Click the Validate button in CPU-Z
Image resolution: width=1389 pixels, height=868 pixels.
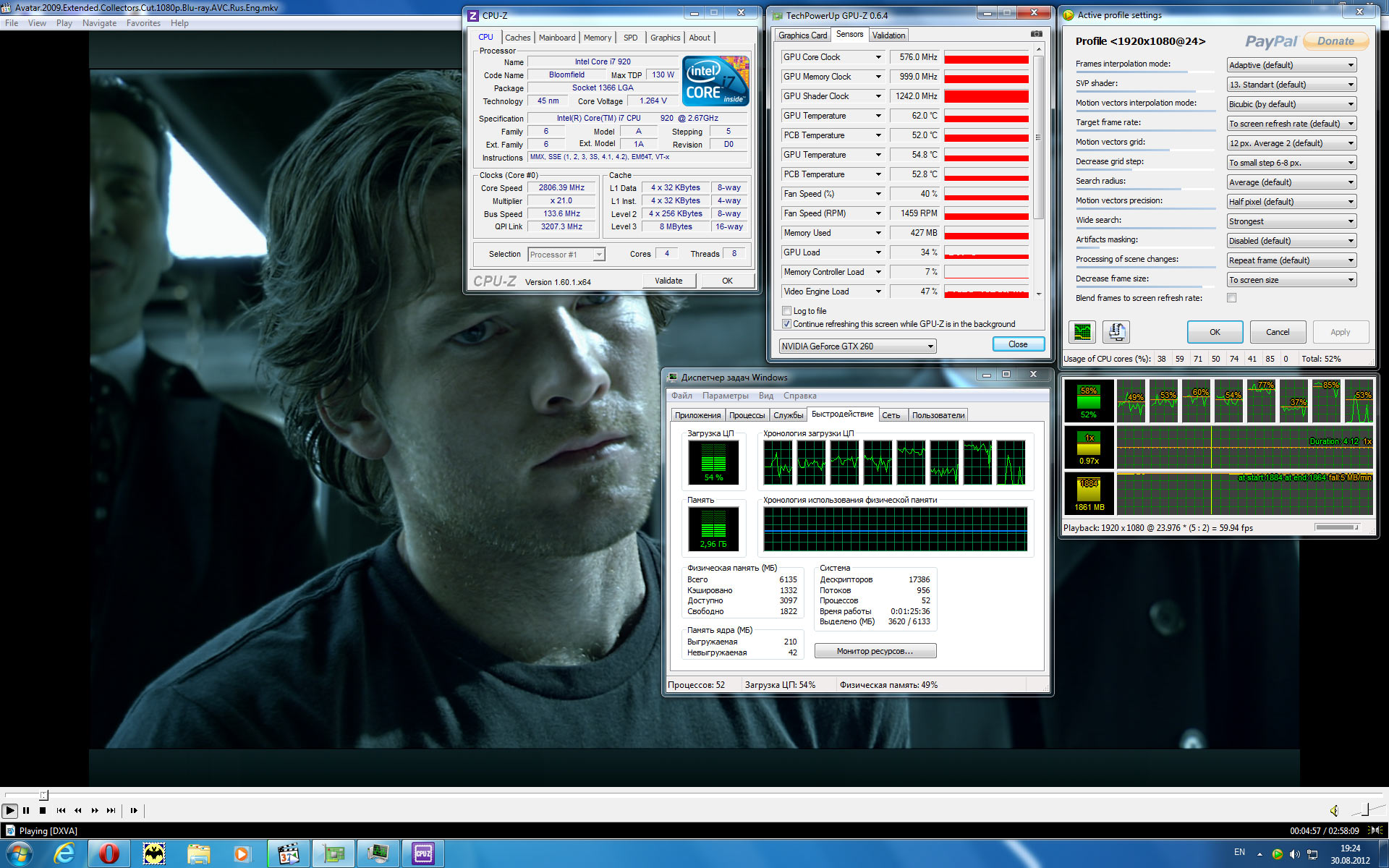point(668,281)
